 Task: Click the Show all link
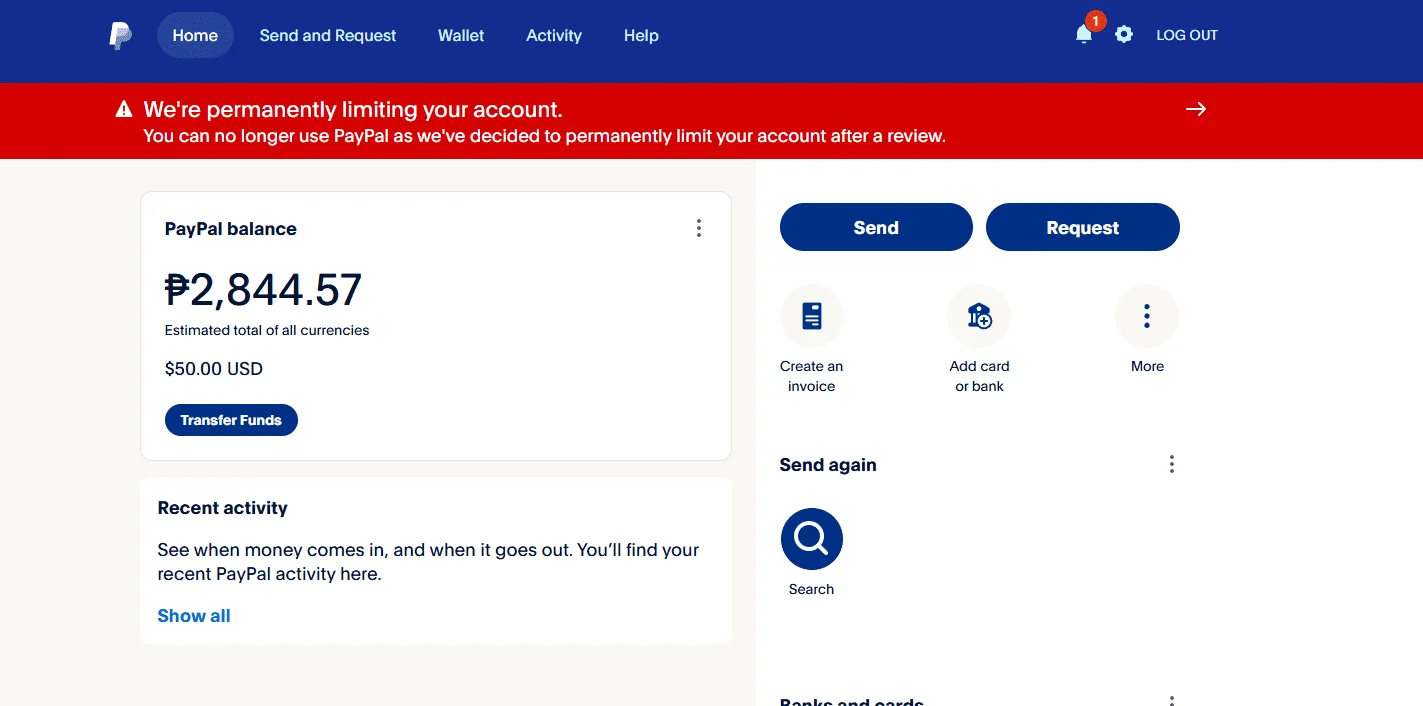coord(194,616)
